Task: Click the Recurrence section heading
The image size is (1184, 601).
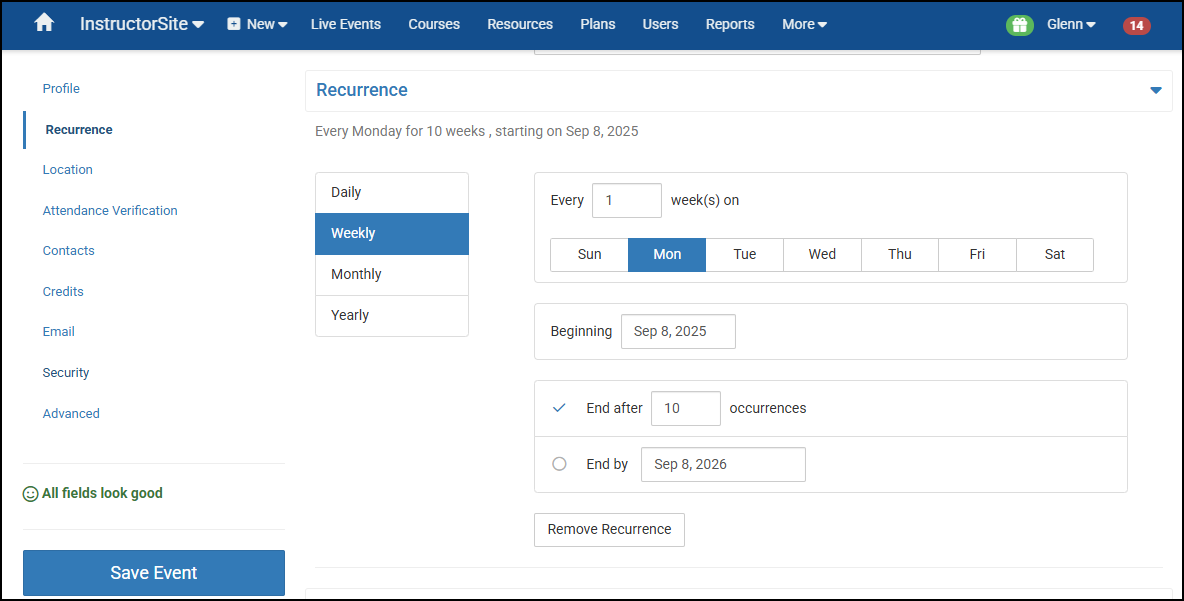Action: click(x=362, y=90)
